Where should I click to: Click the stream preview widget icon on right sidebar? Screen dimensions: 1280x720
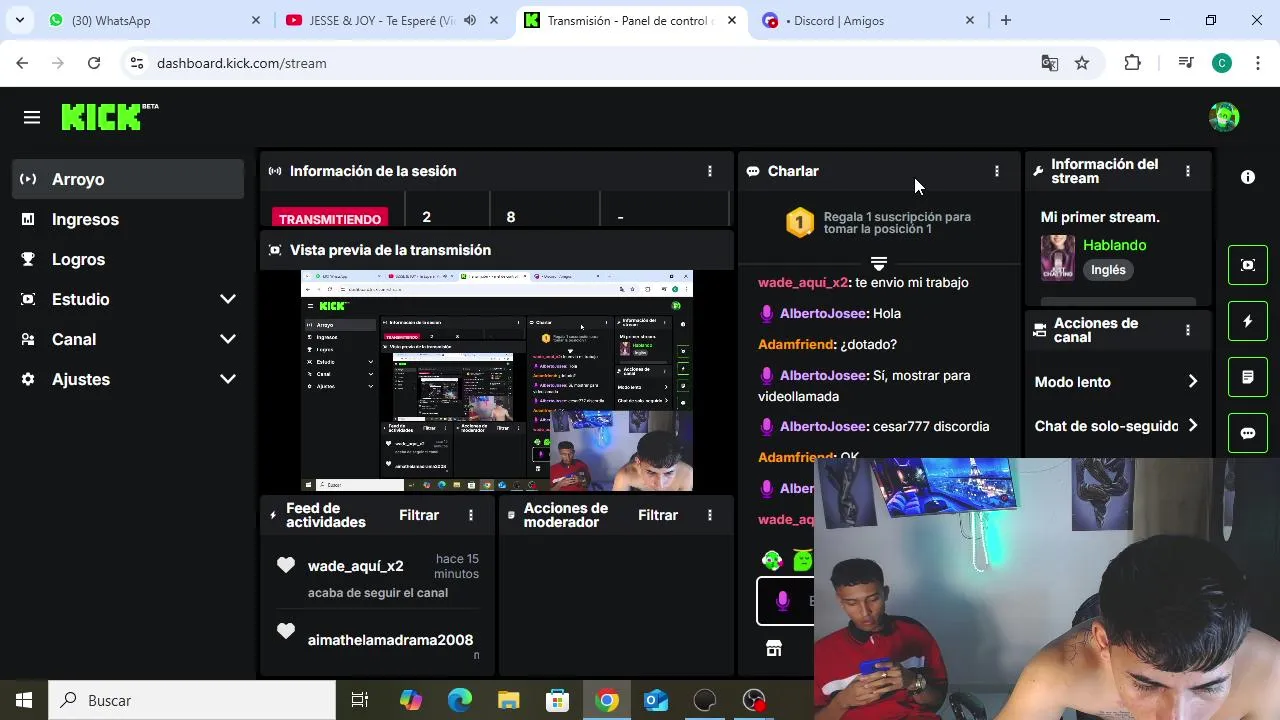click(1248, 265)
